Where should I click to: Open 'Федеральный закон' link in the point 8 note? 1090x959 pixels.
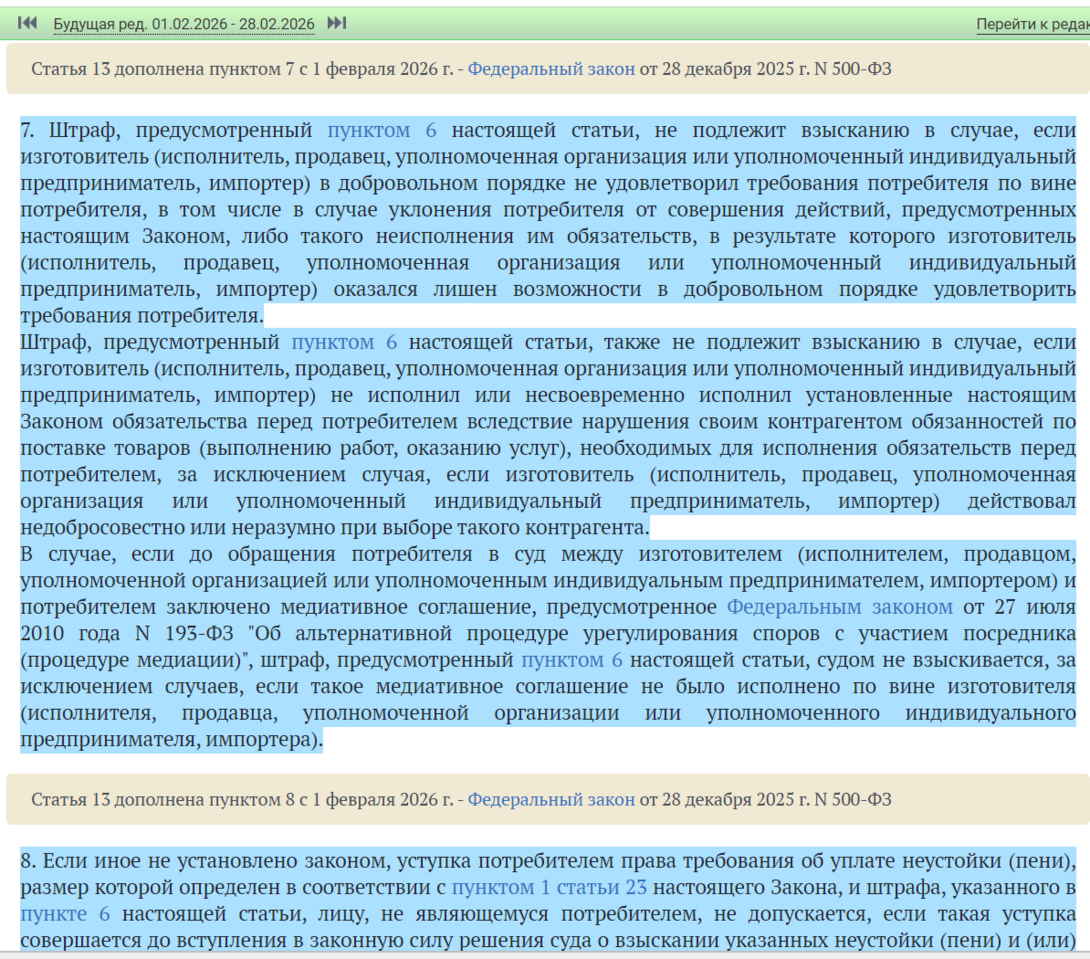[x=551, y=799]
